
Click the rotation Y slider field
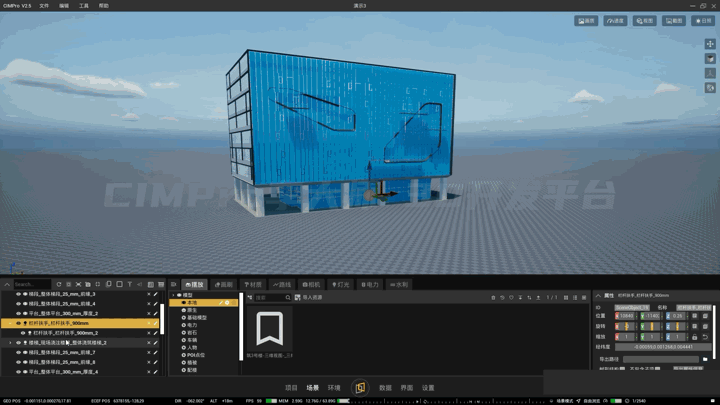652,326
